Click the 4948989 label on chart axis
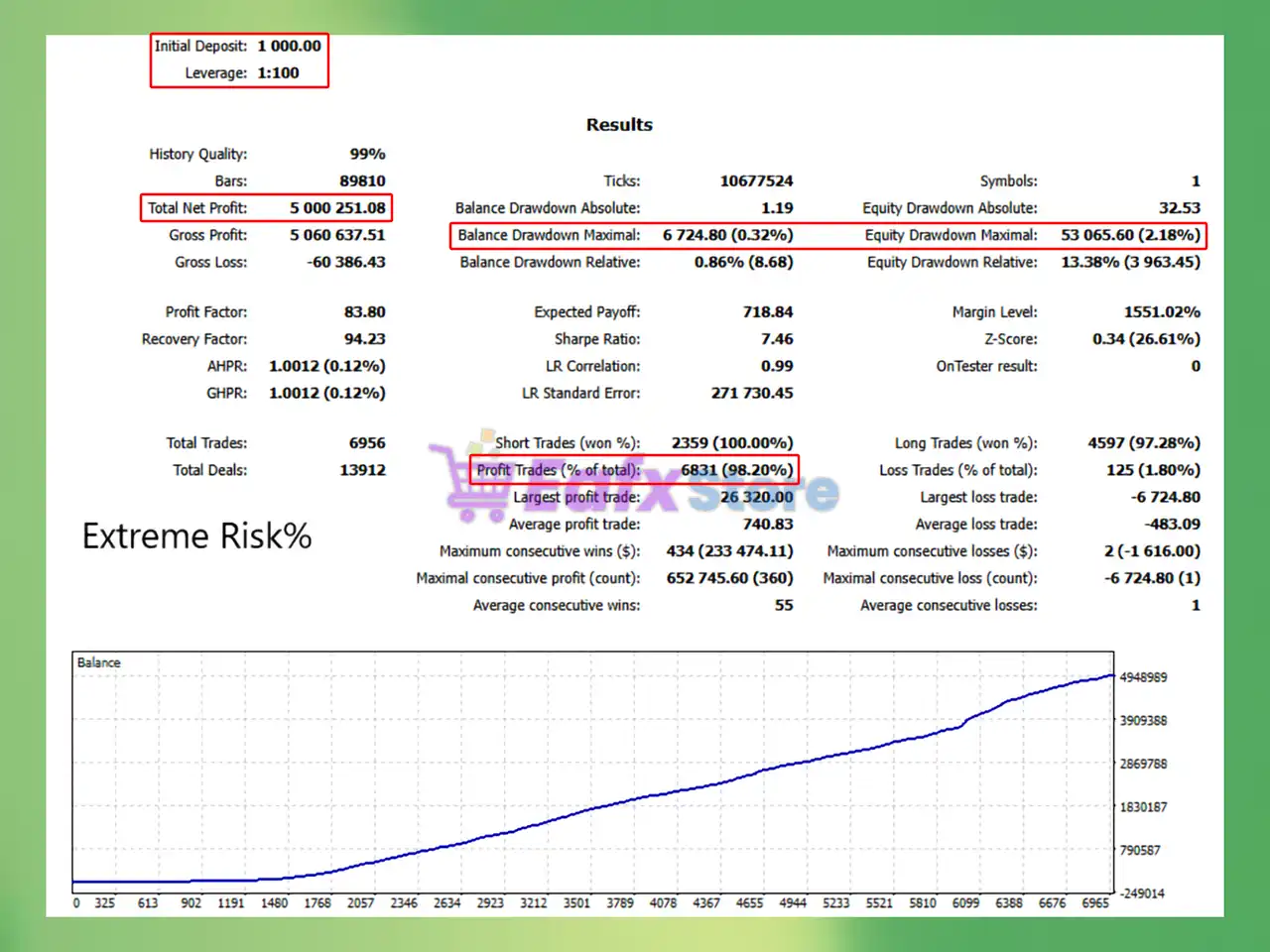This screenshot has width=1270, height=952. point(1143,677)
